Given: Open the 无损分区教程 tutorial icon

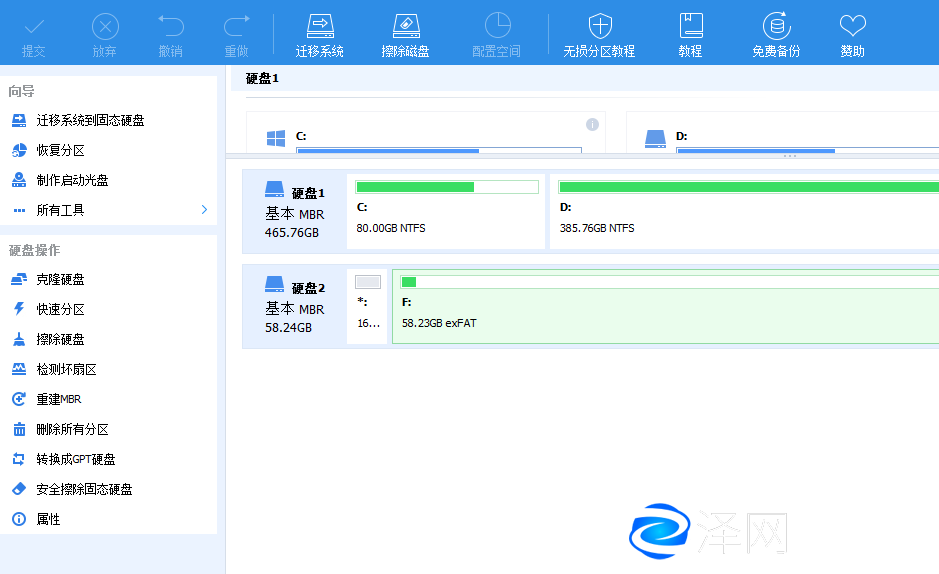Looking at the screenshot, I should click(599, 26).
